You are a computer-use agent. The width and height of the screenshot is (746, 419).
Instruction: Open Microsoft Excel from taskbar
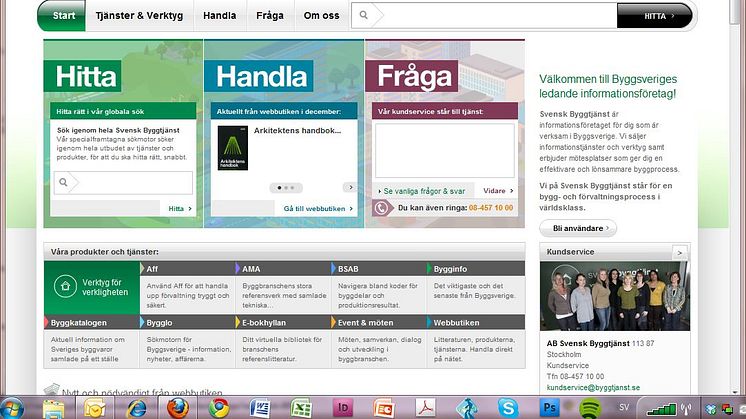pos(301,408)
